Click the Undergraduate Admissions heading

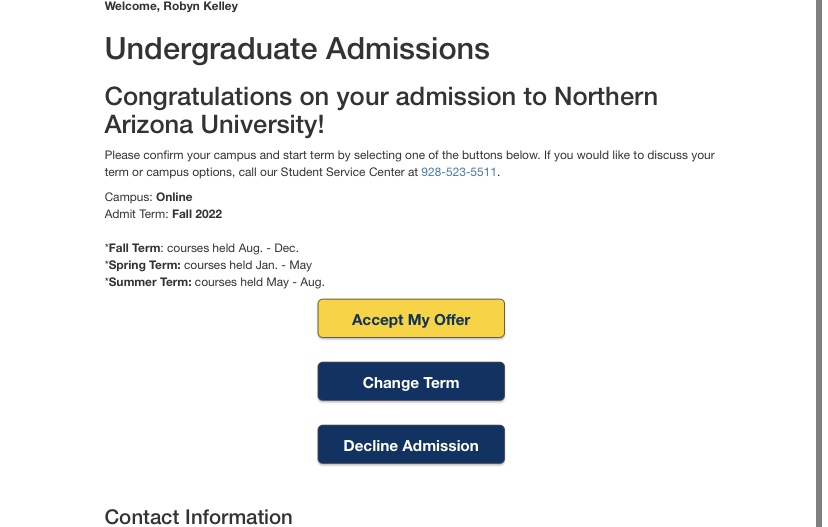(297, 48)
